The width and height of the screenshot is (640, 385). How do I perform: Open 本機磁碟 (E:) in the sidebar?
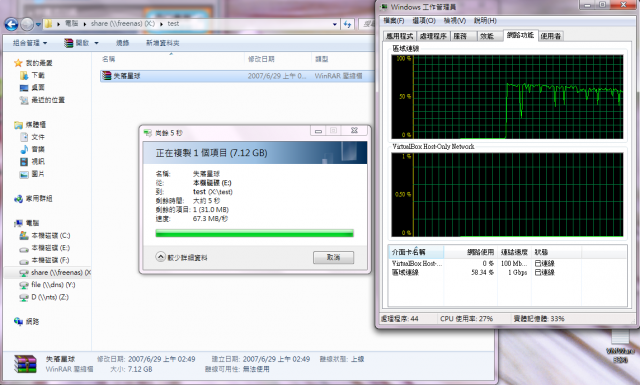(x=45, y=248)
